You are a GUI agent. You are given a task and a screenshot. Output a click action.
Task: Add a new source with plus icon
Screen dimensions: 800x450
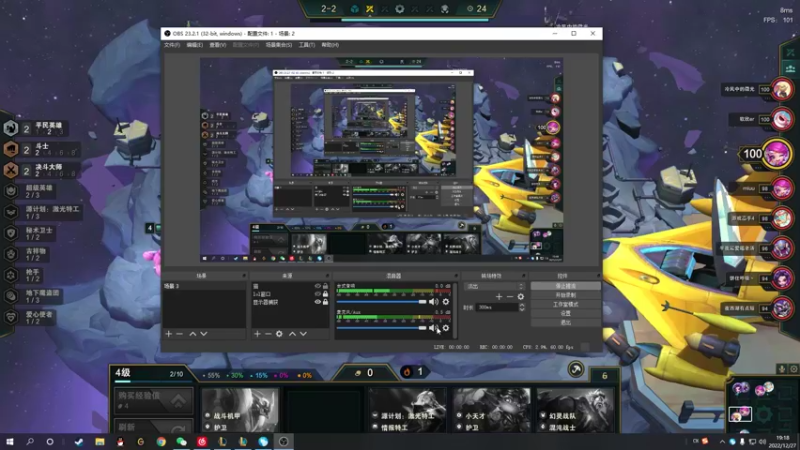[257, 334]
